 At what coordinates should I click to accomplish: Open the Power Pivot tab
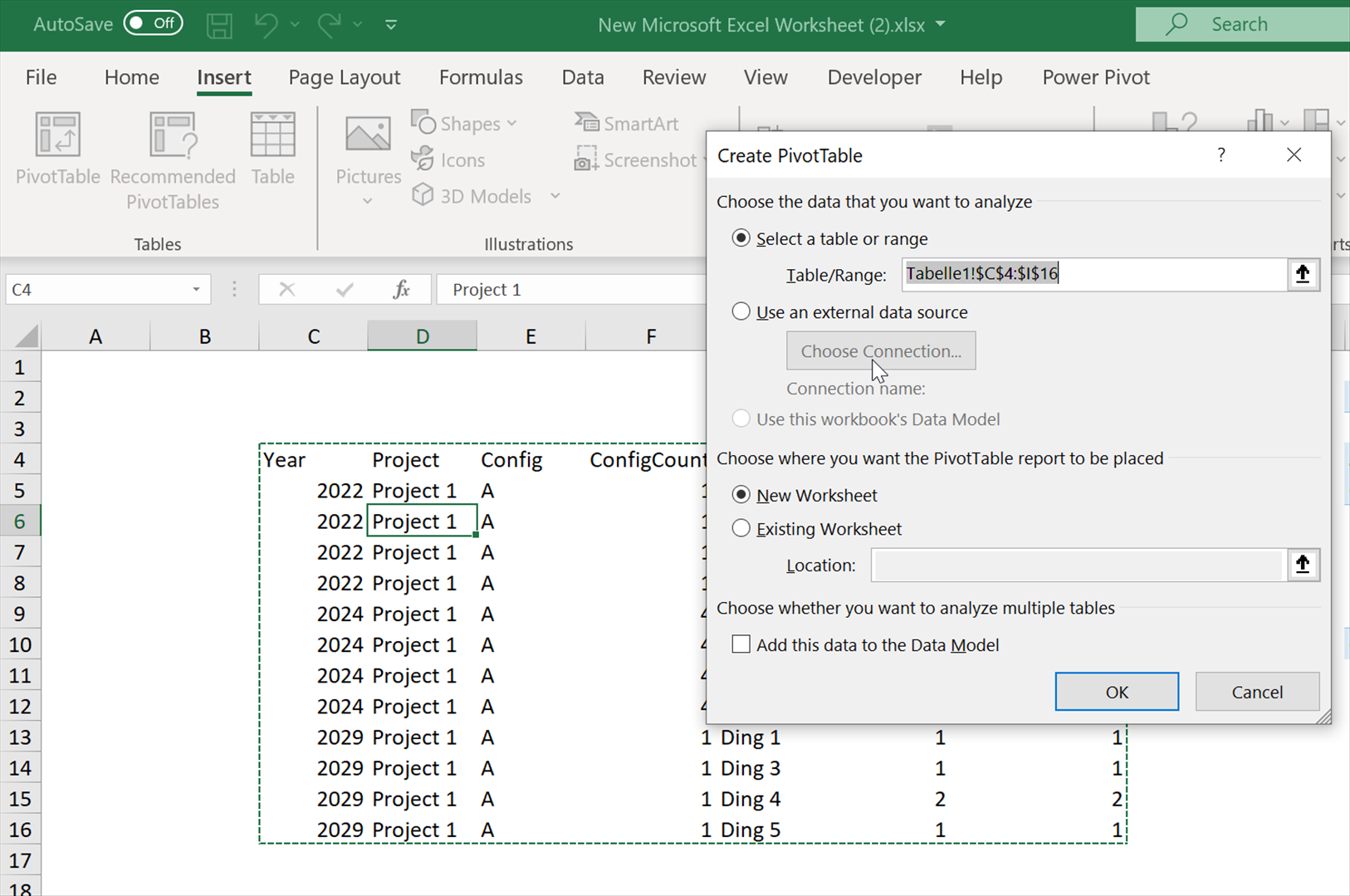pyautogui.click(x=1096, y=77)
